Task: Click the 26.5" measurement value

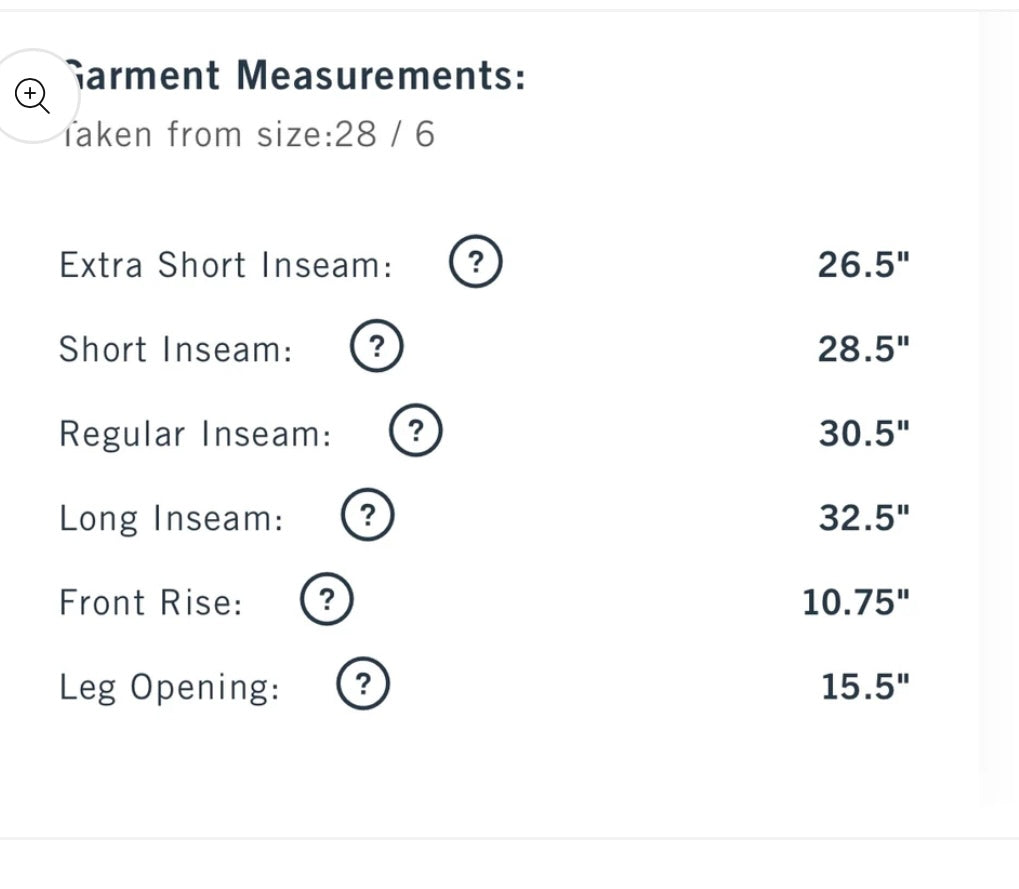Action: [x=864, y=265]
